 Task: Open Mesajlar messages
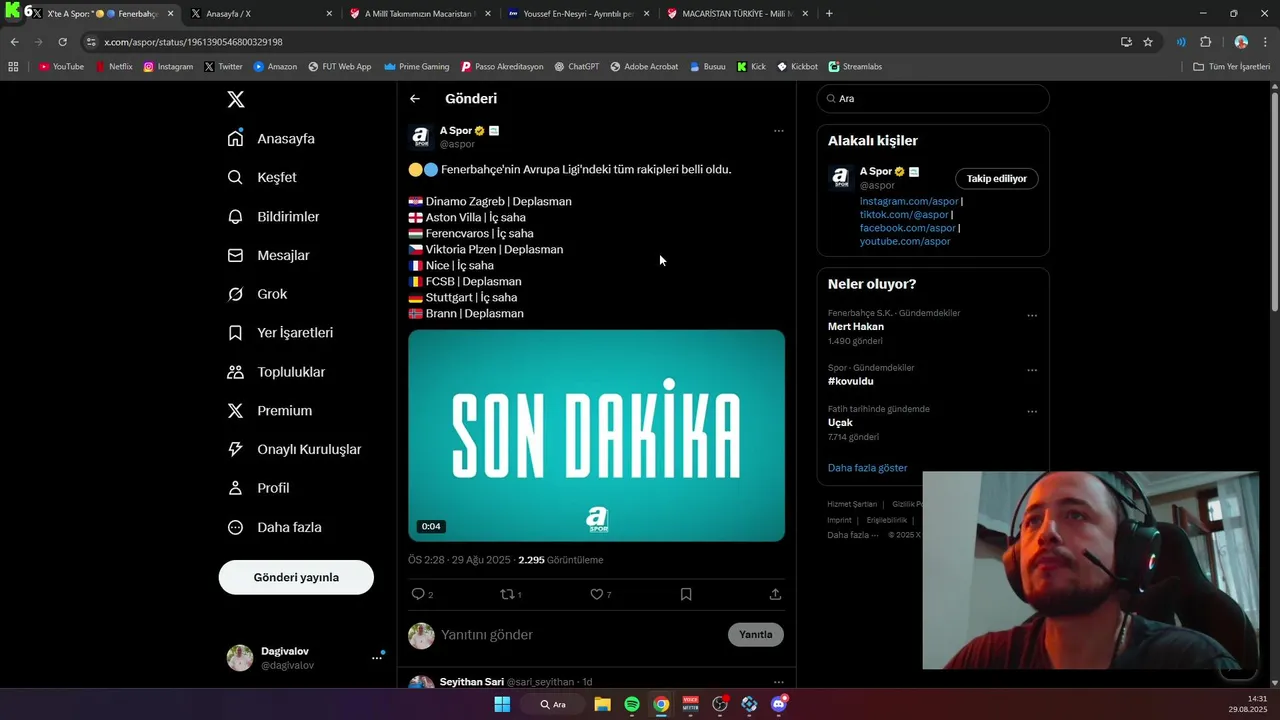[268, 255]
